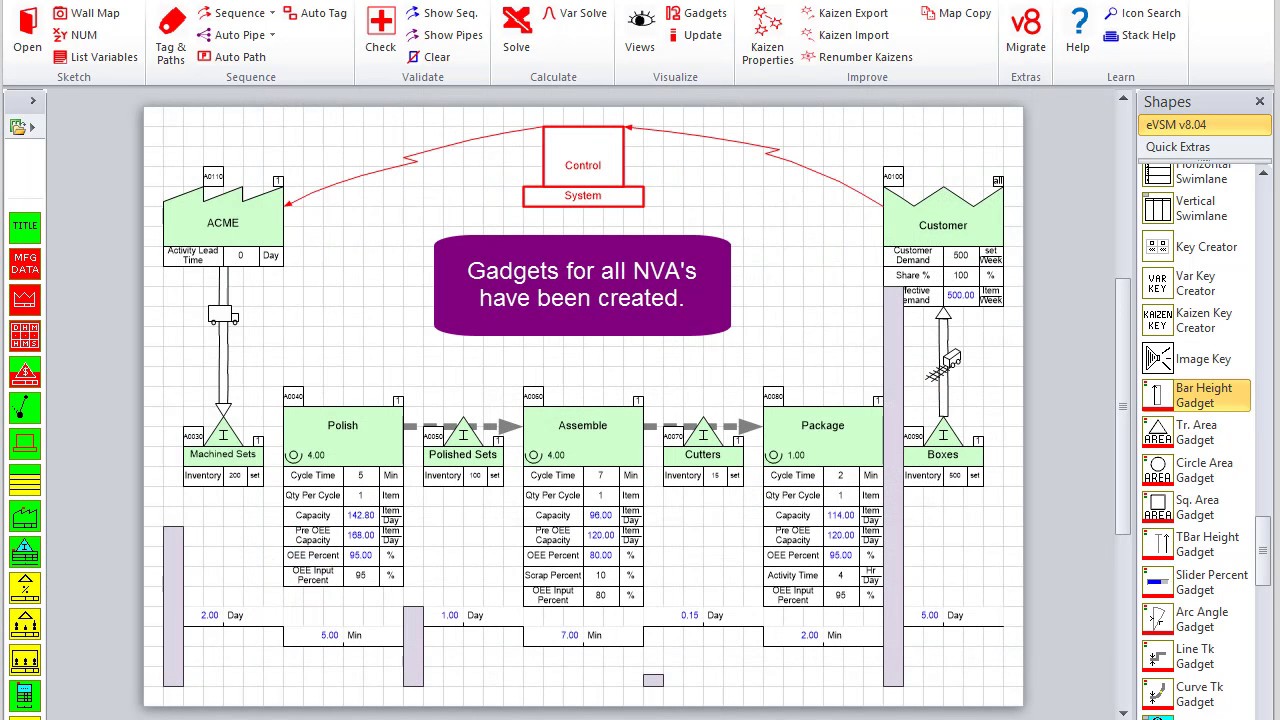
Task: Select the Vertical Swimlane shape
Action: point(1196,208)
